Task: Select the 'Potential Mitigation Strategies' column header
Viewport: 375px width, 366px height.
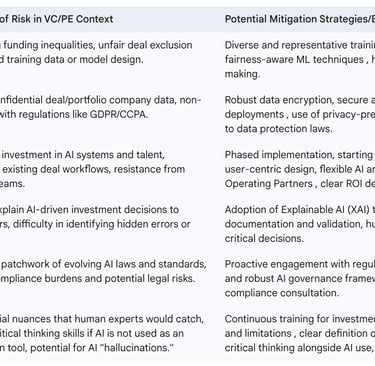Action: 300,19
